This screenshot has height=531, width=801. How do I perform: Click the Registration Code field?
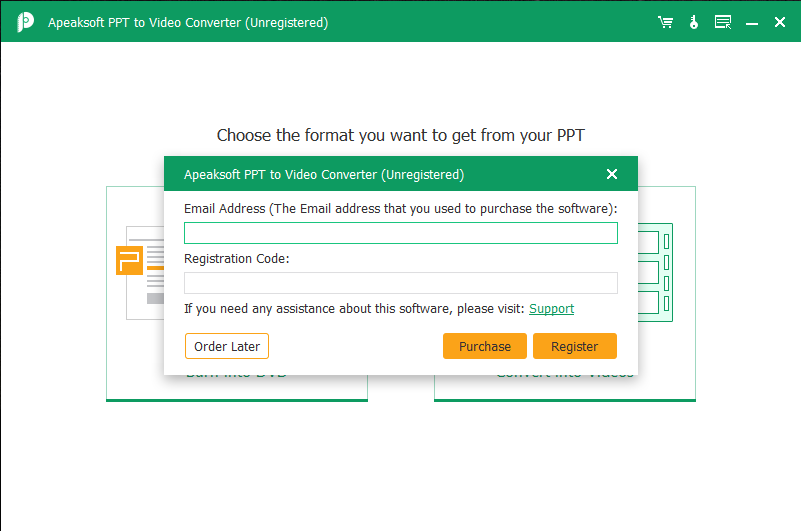point(400,283)
